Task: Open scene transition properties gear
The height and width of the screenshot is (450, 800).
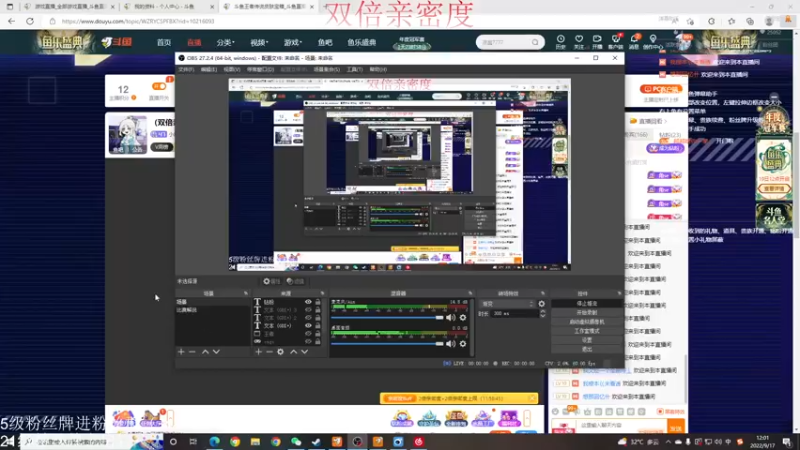Action: [542, 304]
